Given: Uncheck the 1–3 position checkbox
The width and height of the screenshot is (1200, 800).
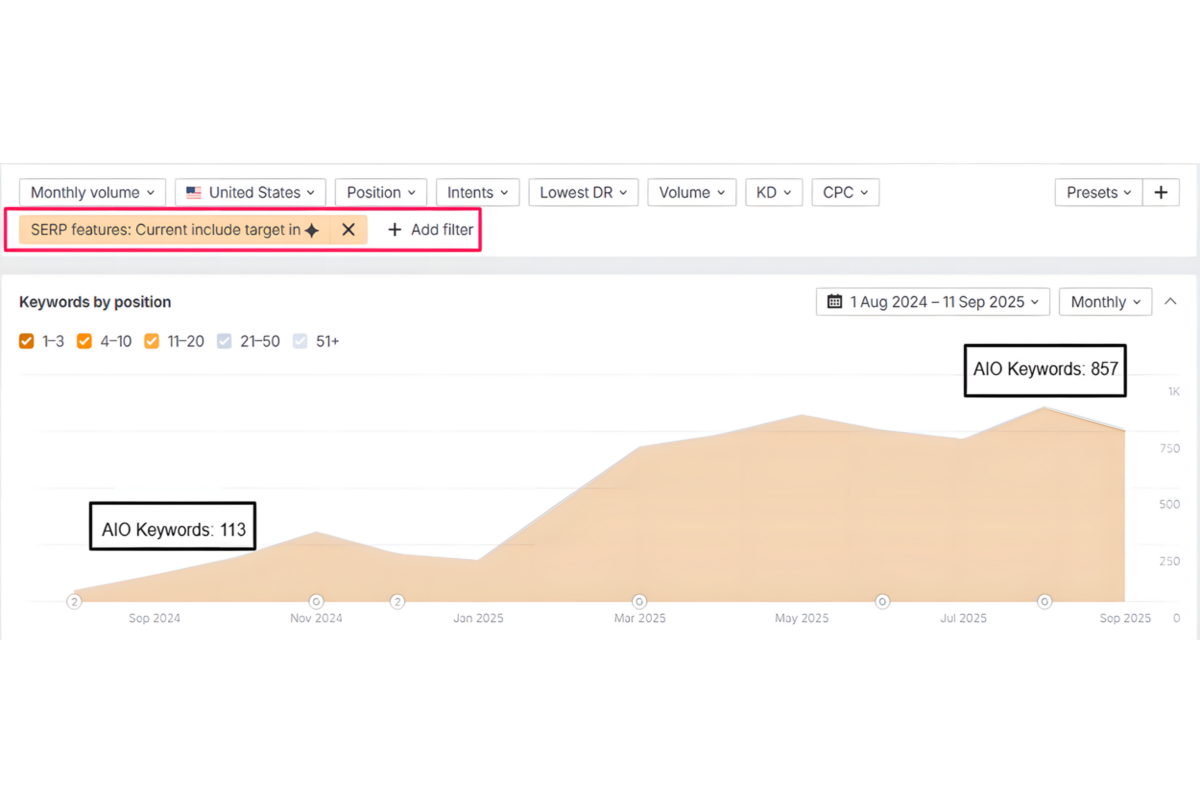Looking at the screenshot, I should (27, 342).
